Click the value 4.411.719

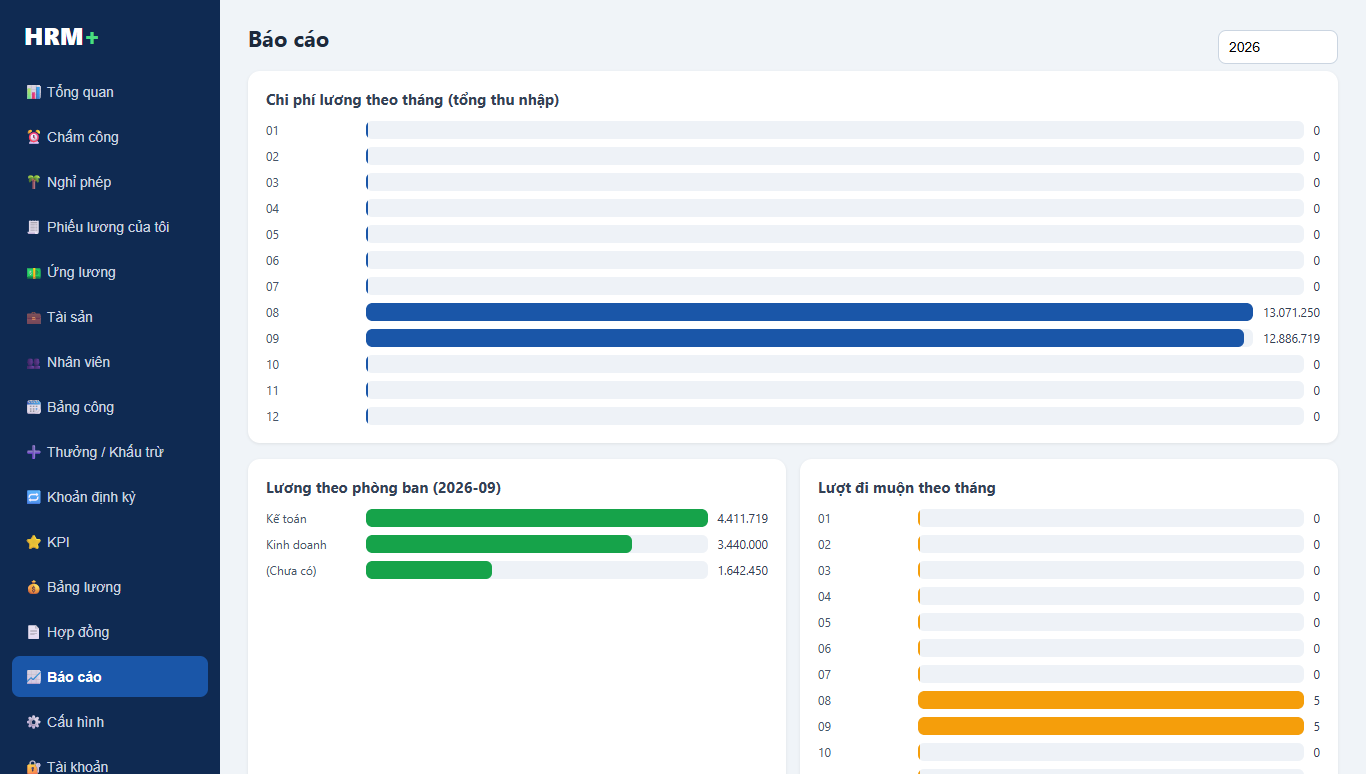[x=743, y=519]
